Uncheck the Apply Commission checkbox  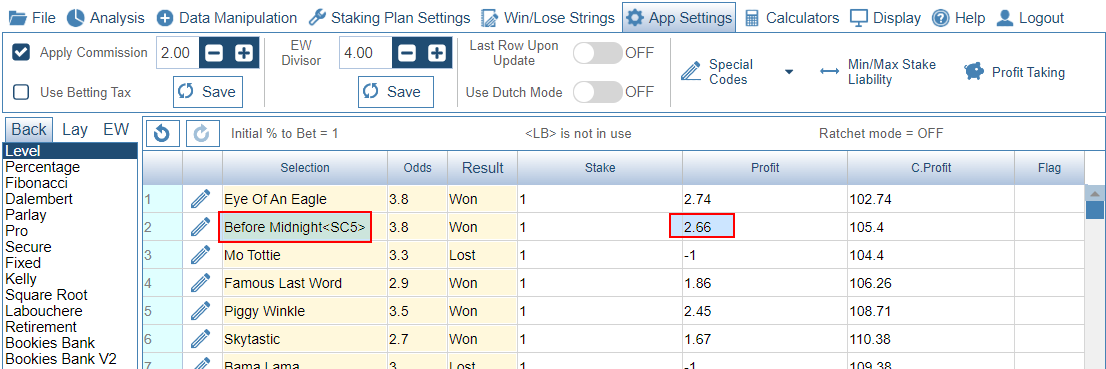point(22,52)
